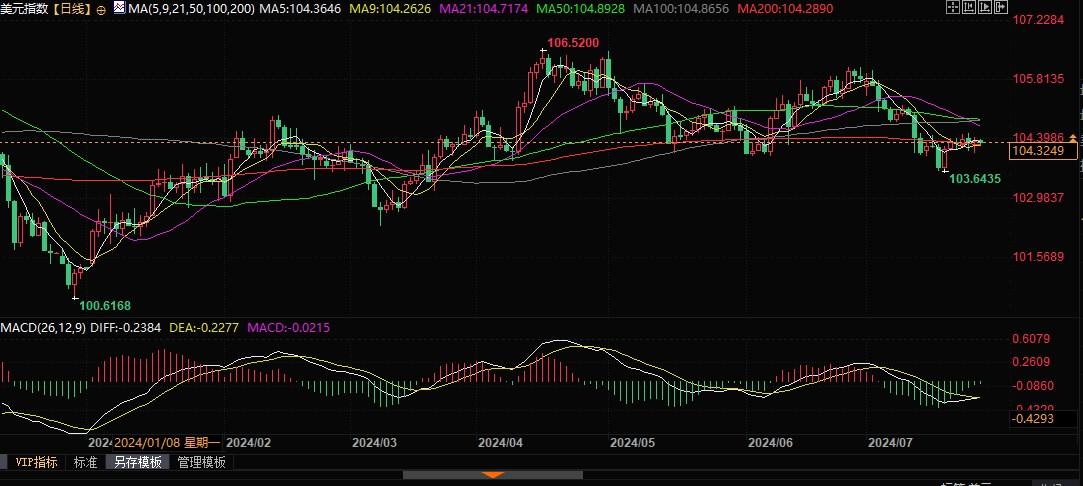Click the orange triangle marker on bottom scrollbar
The height and width of the screenshot is (486, 1083).
[490, 474]
